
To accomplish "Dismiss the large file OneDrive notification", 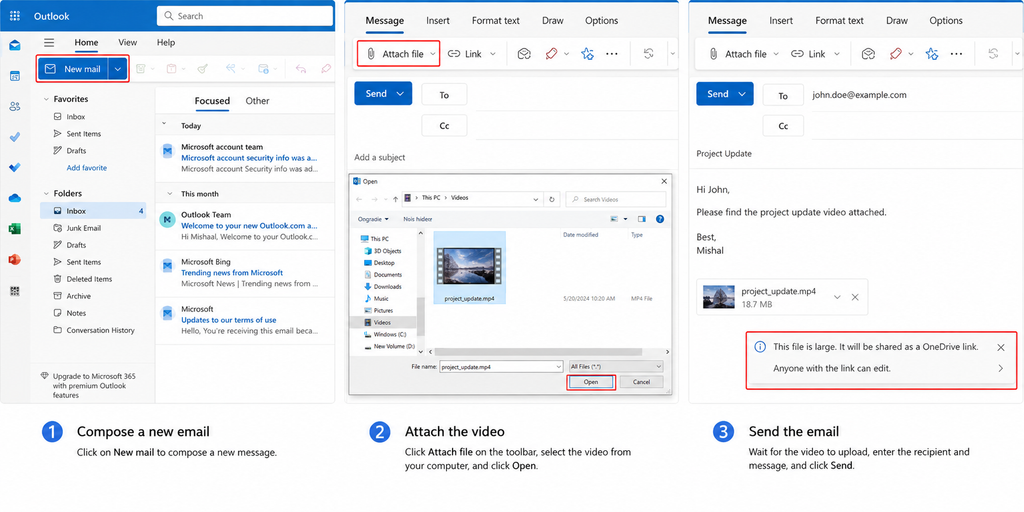I will coord(1001,347).
